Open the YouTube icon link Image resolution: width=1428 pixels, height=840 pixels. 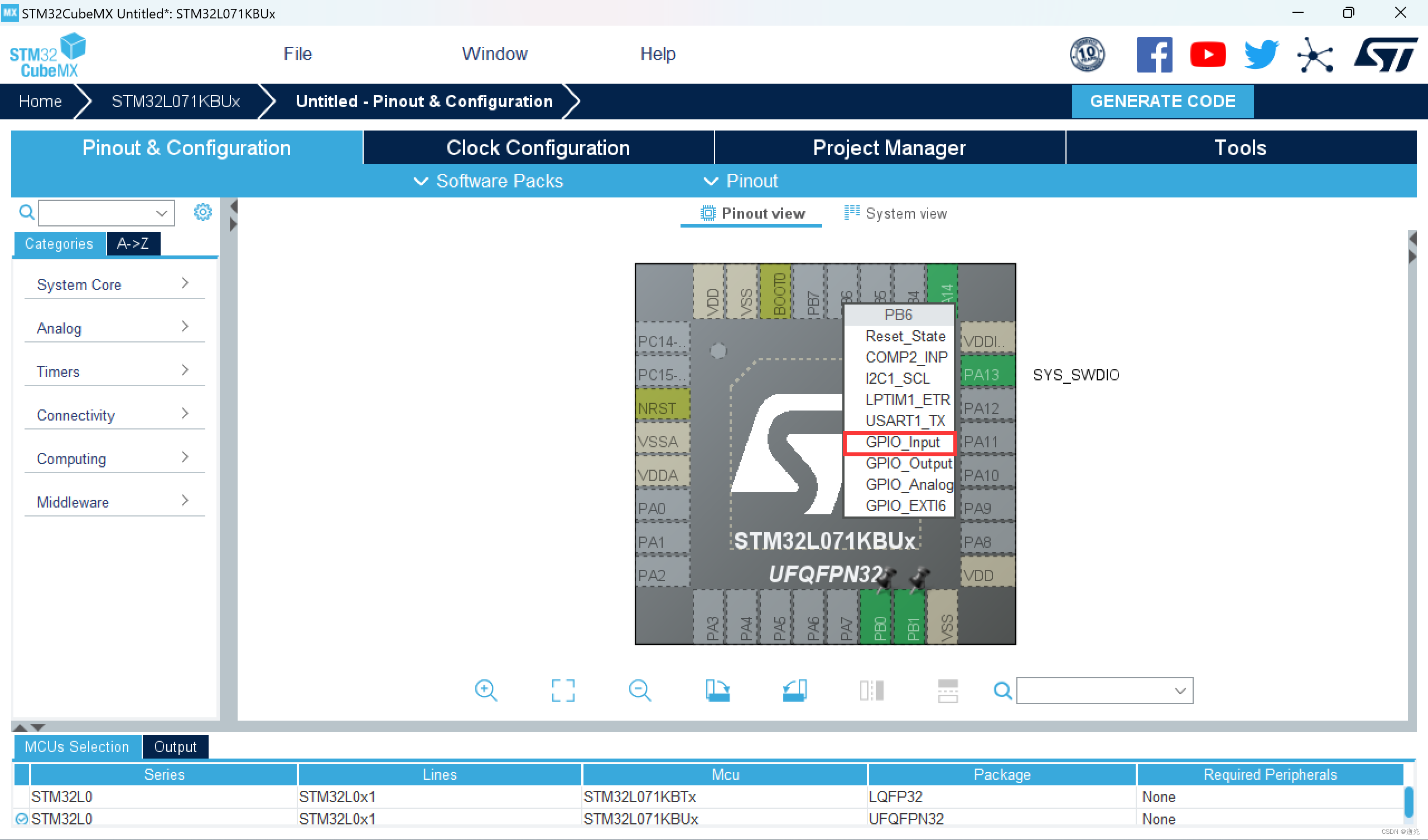(1208, 55)
